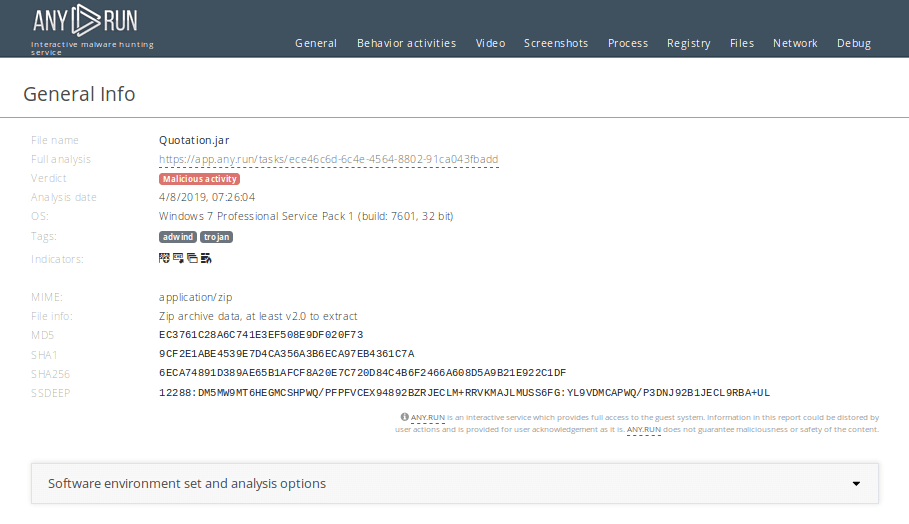Image resolution: width=909 pixels, height=524 pixels.
Task: Jump to the Video section
Action: coord(490,43)
